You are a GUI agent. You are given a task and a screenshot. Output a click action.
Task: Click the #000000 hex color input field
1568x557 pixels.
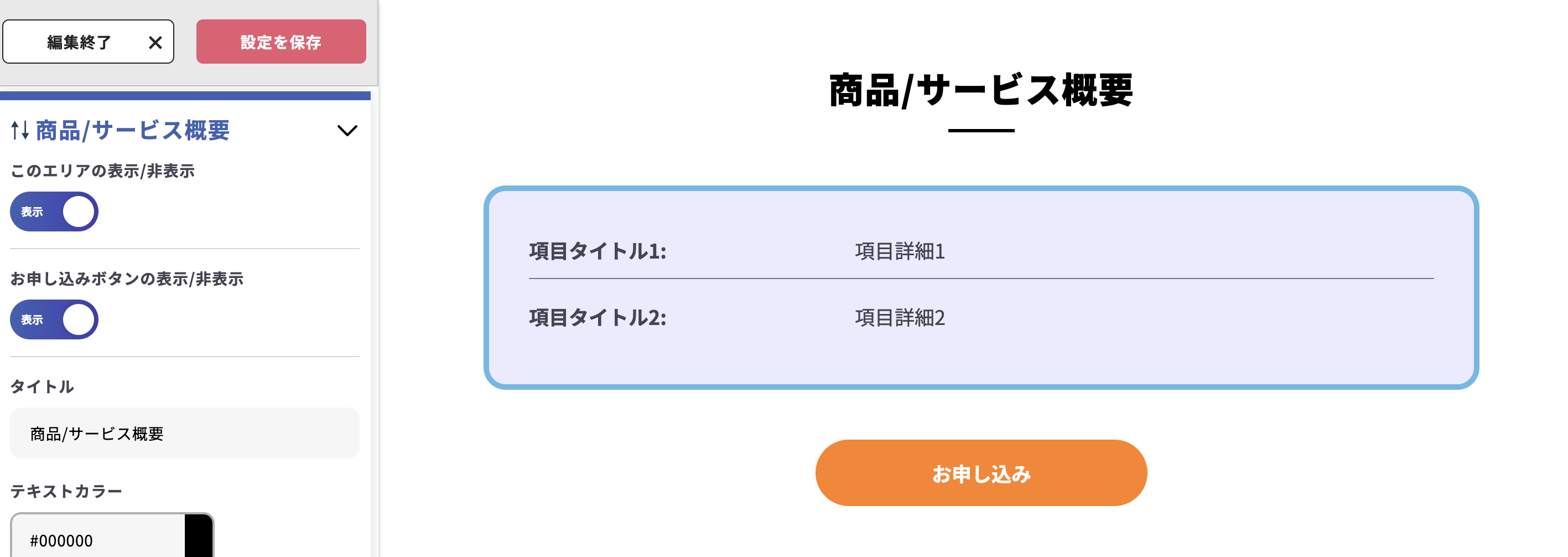(91, 540)
